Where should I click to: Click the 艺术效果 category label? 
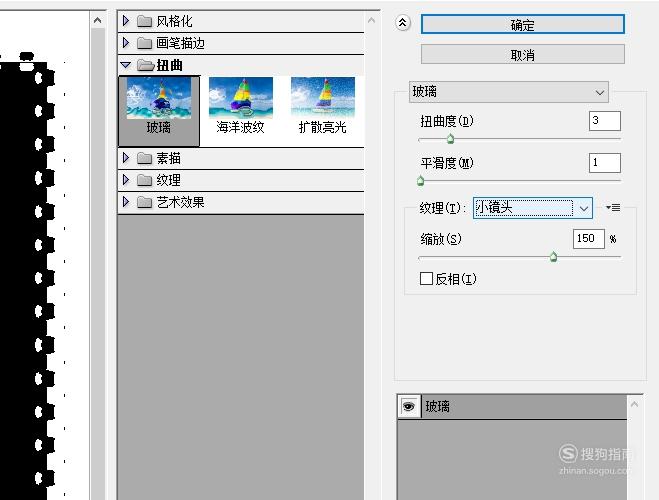[x=180, y=202]
